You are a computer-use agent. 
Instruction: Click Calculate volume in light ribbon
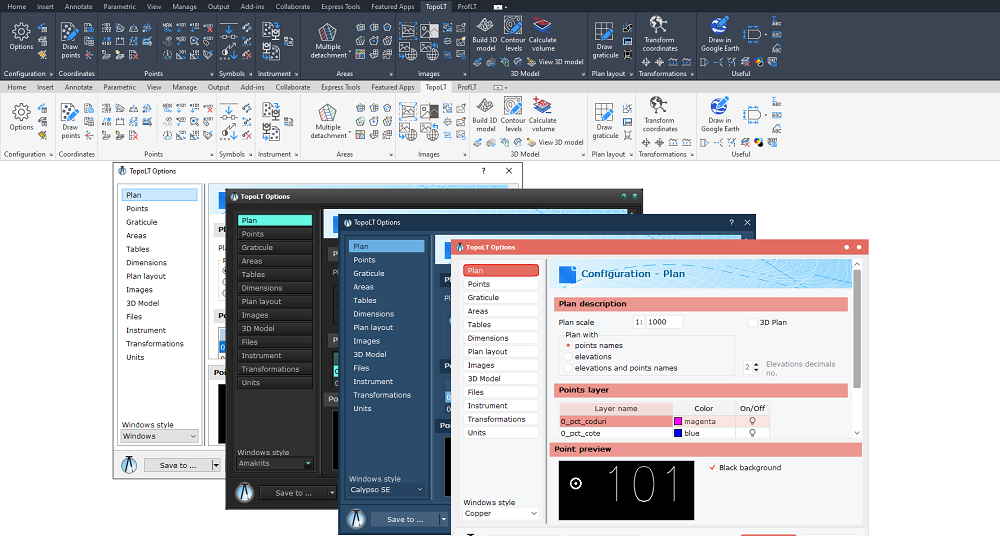tap(543, 115)
